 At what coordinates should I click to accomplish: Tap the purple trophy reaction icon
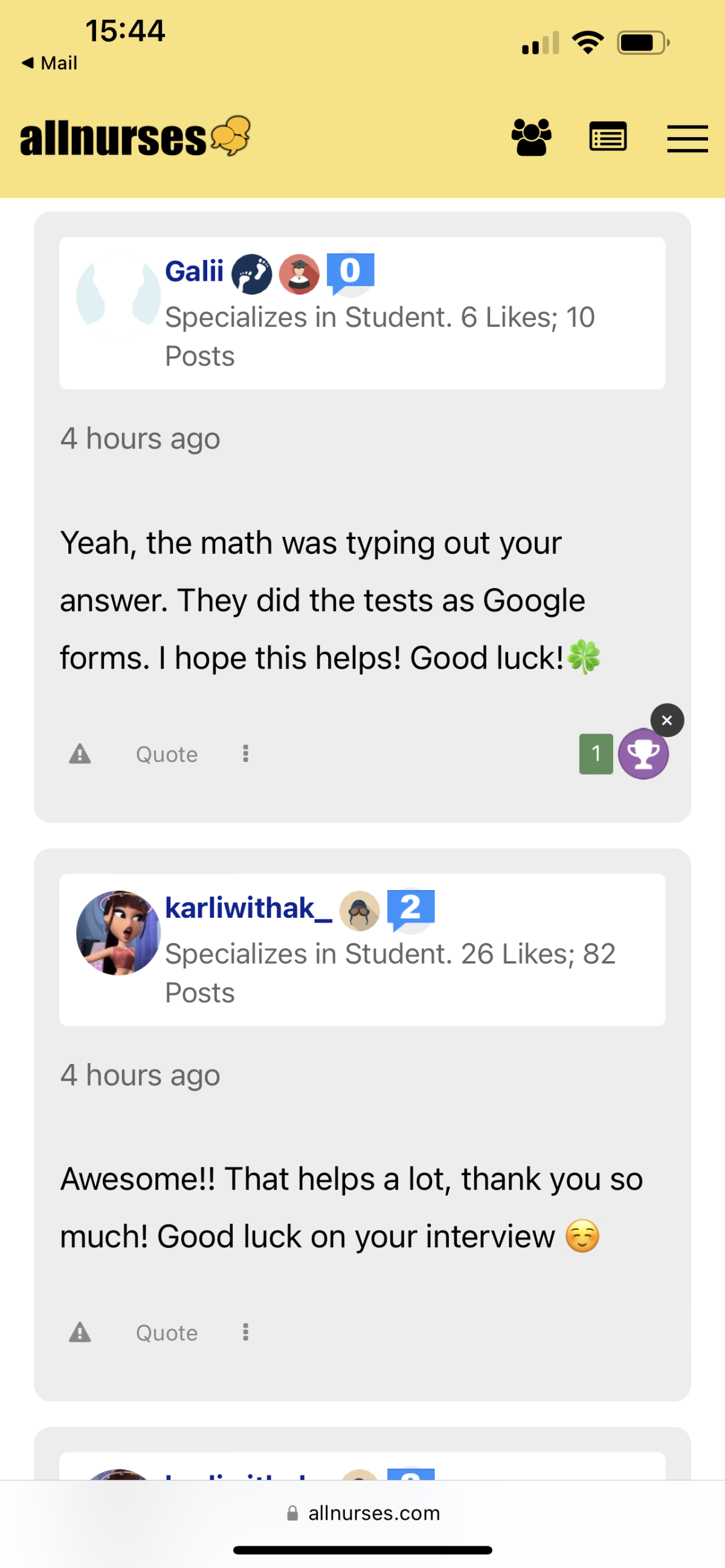click(643, 754)
